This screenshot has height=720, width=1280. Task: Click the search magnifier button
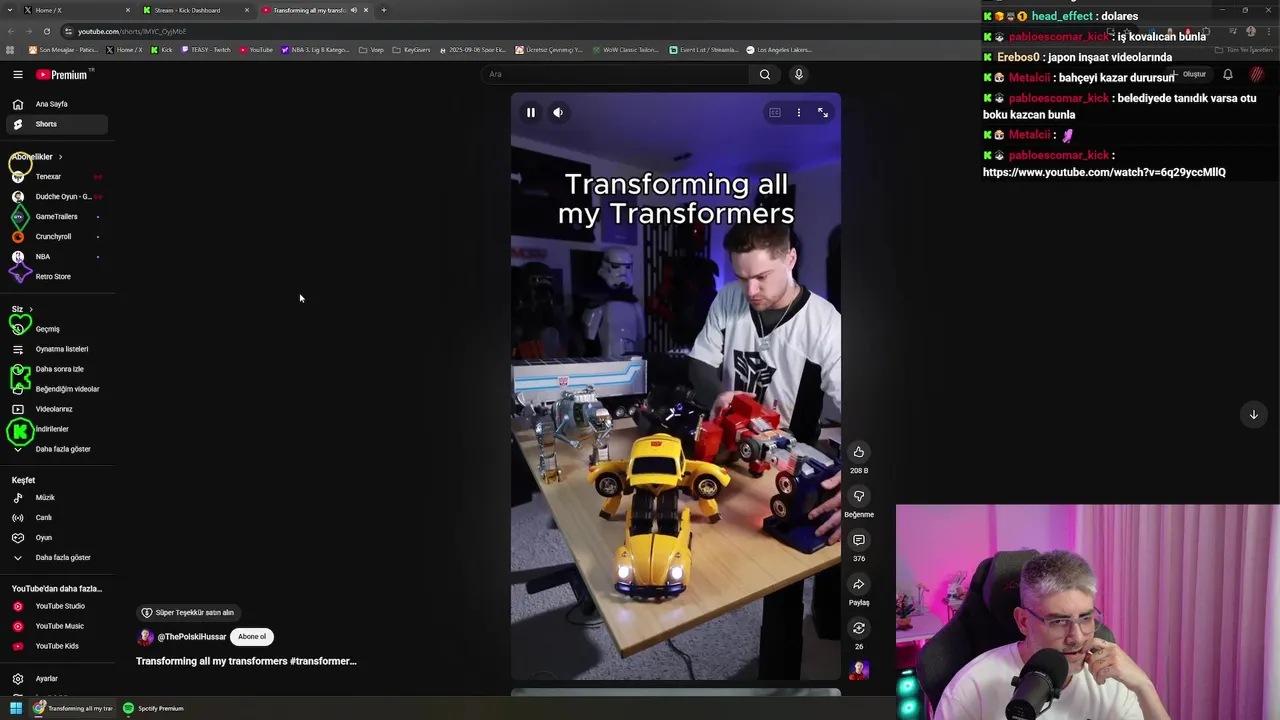pyautogui.click(x=765, y=74)
